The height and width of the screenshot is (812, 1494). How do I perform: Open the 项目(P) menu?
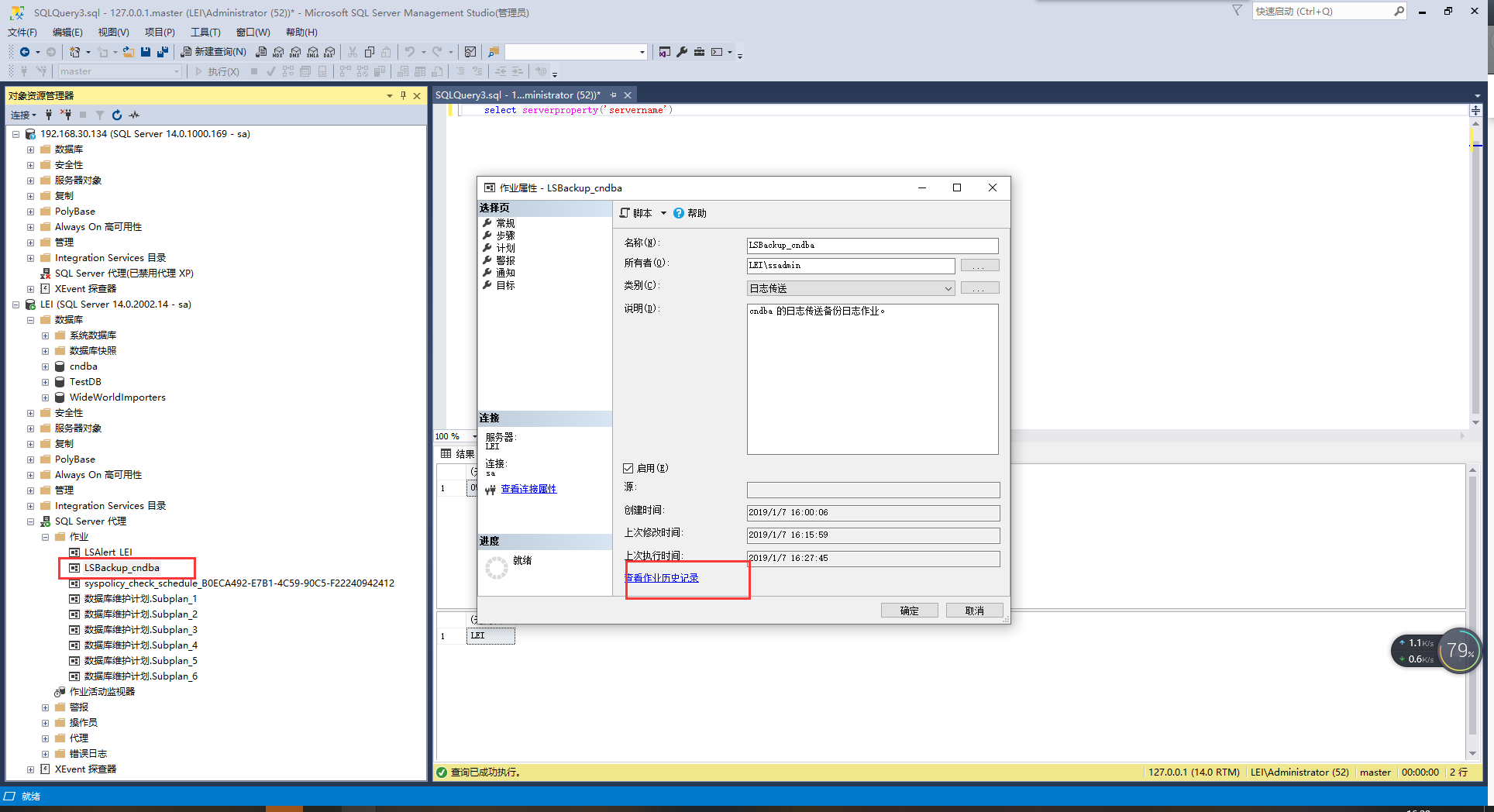point(160,33)
